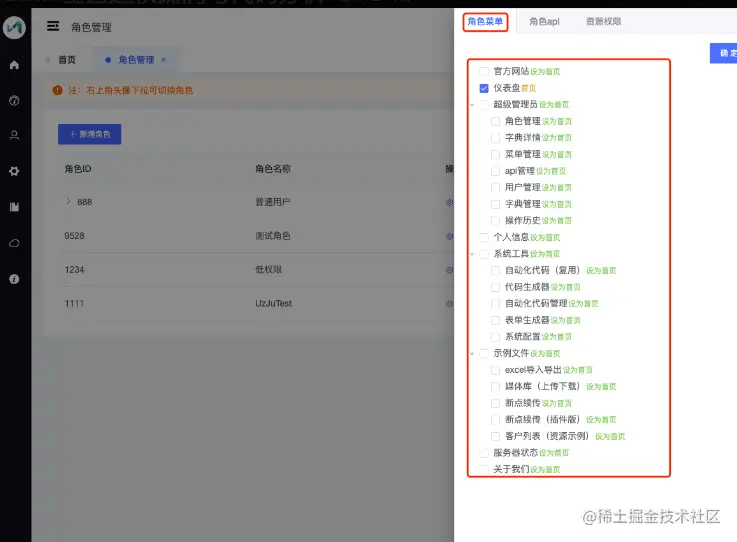The width and height of the screenshot is (737, 542).
Task: Click the 角色名称 column header
Action: [x=273, y=169]
